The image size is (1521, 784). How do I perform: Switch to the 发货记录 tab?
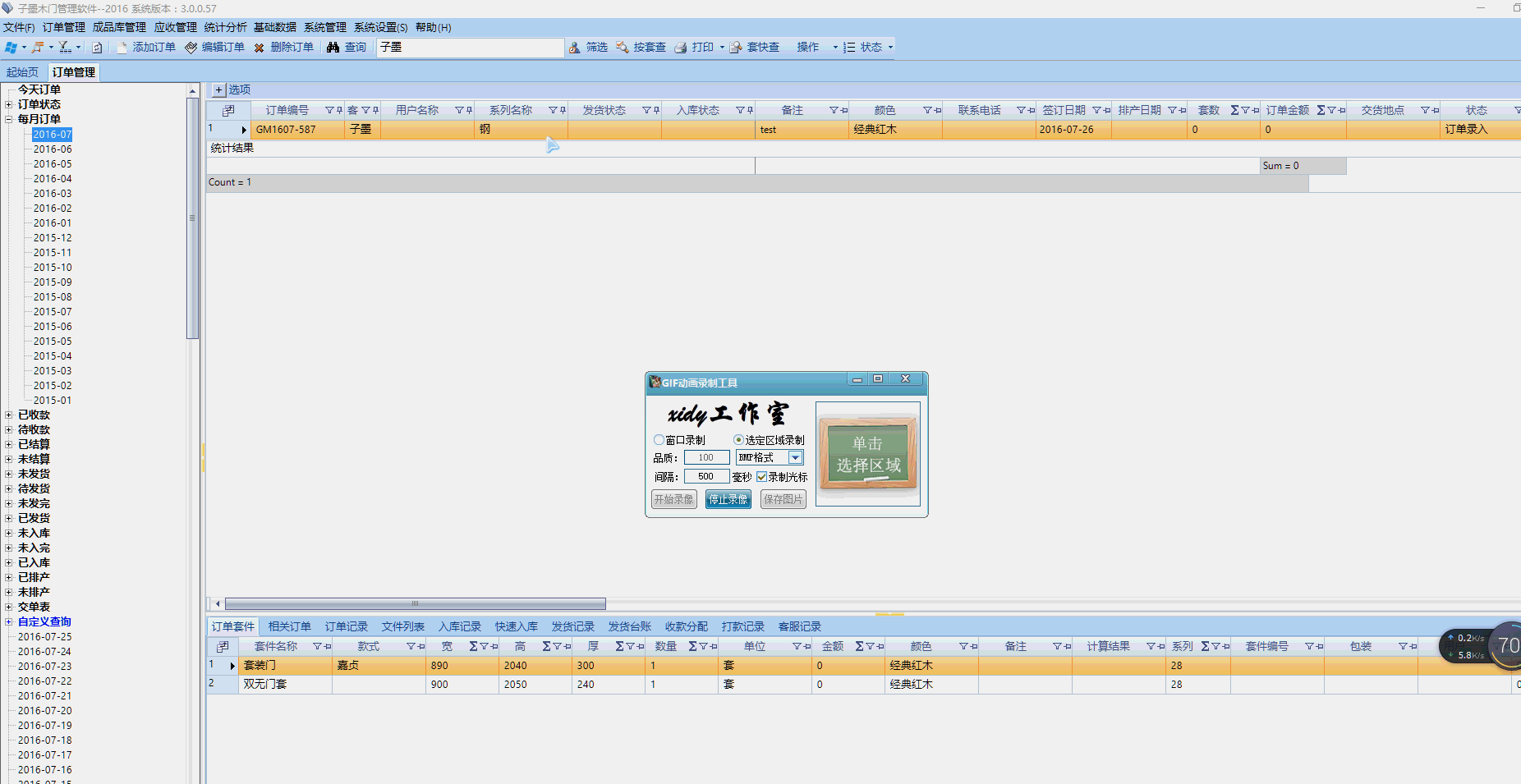click(x=572, y=626)
